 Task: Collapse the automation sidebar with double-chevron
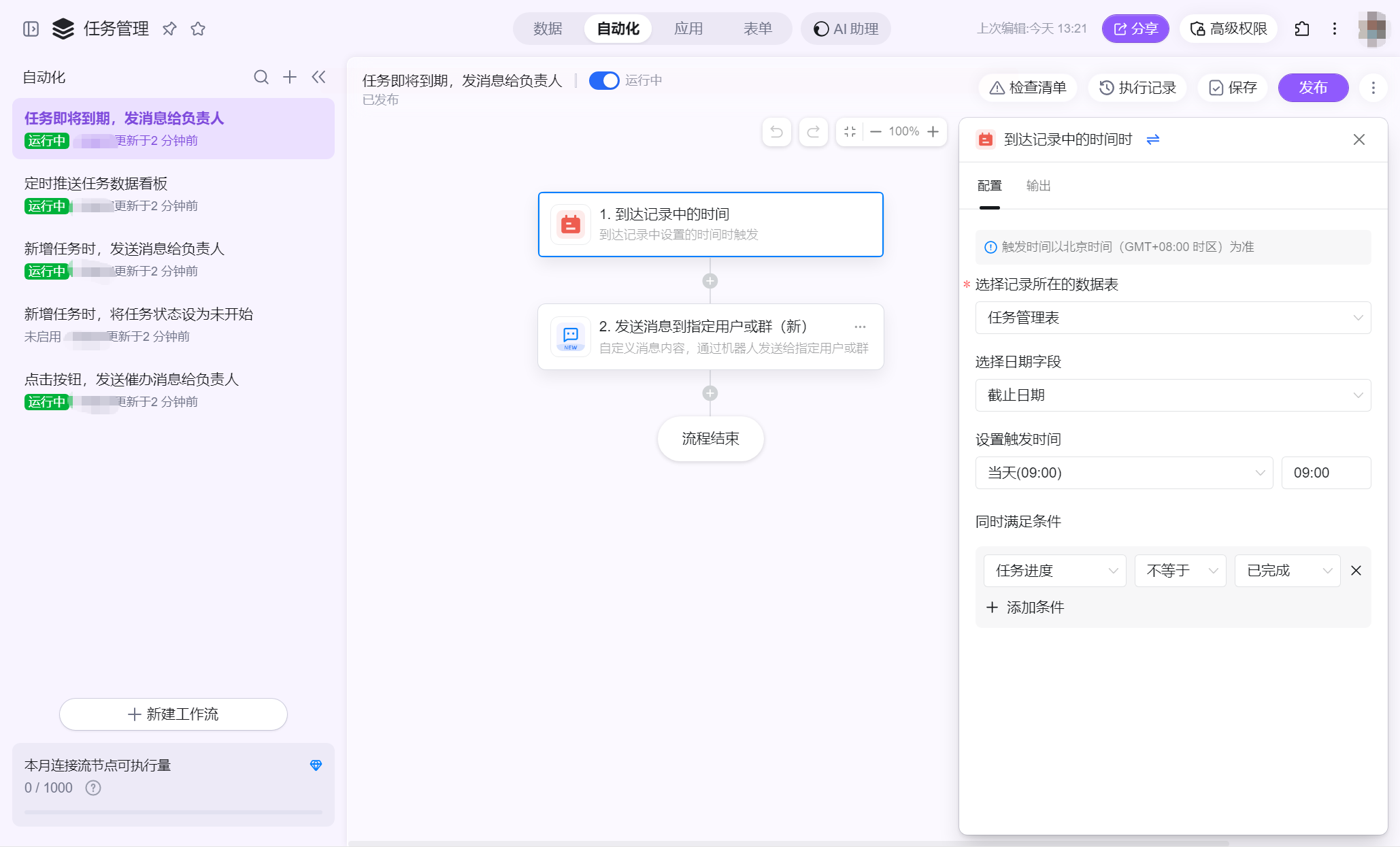tap(318, 77)
